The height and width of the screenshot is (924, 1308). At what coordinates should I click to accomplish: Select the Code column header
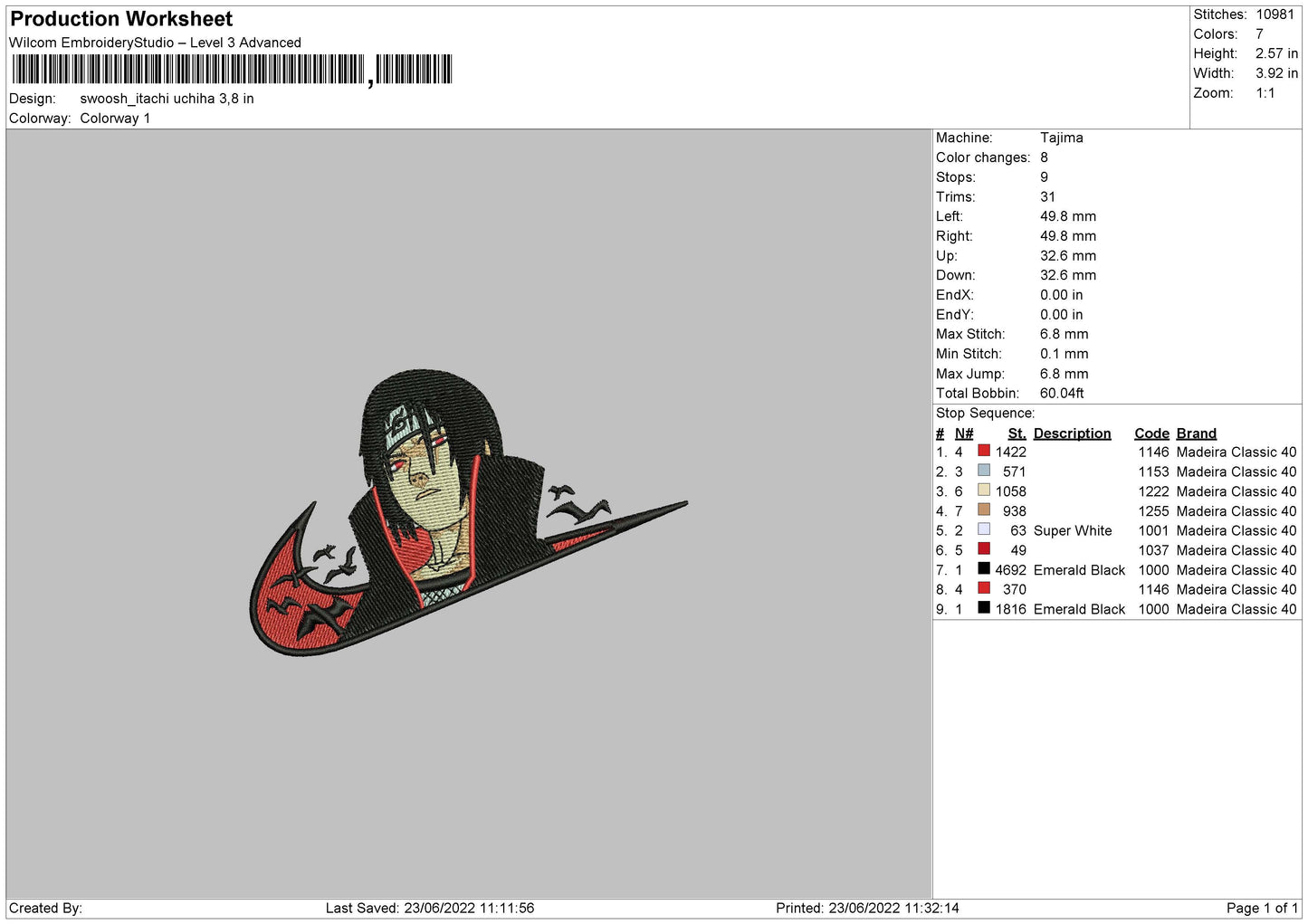tap(1151, 433)
